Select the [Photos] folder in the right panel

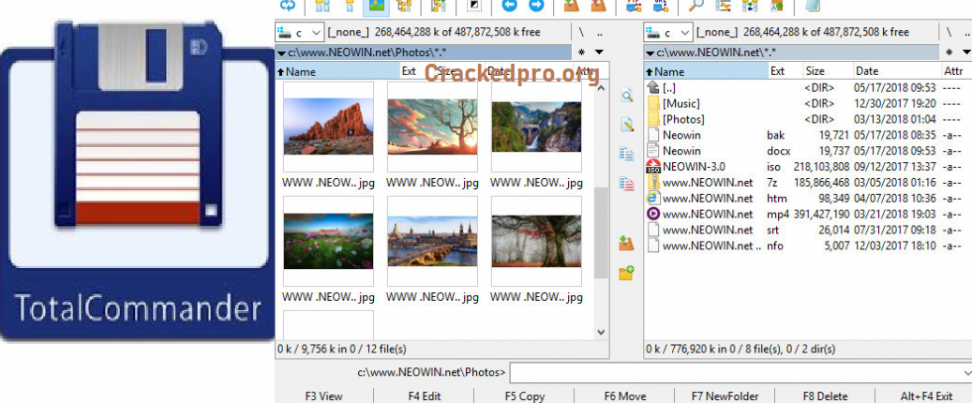808,119
